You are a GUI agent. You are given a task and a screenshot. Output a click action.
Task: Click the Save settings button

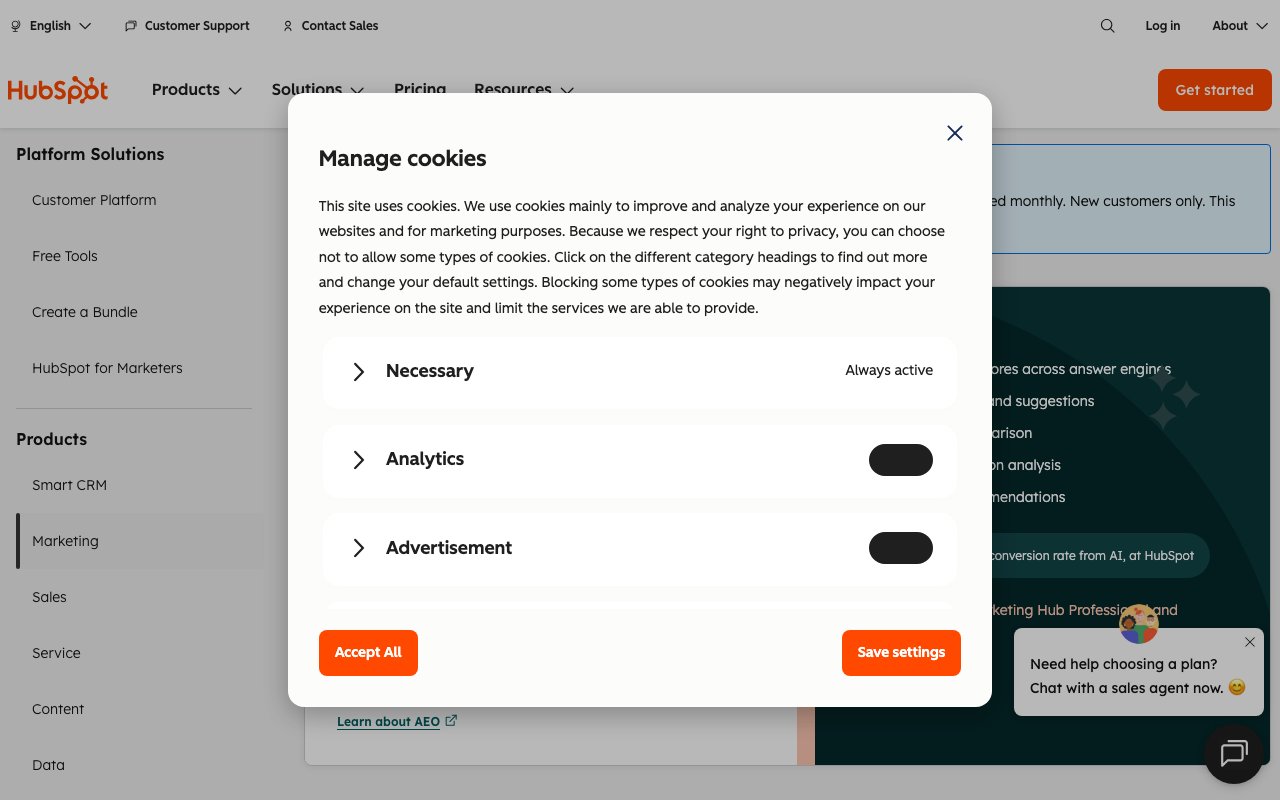[901, 653]
